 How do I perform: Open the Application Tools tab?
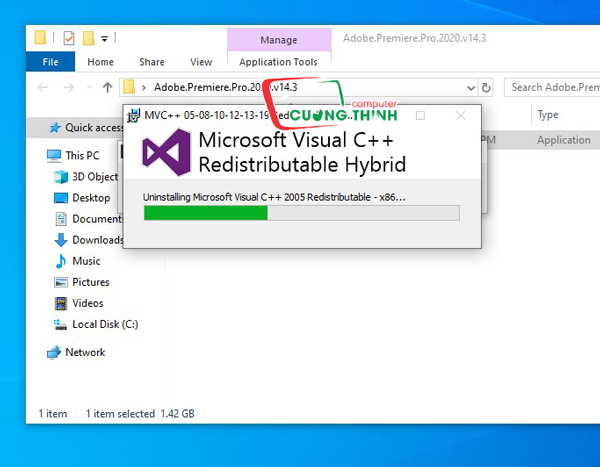pos(279,62)
